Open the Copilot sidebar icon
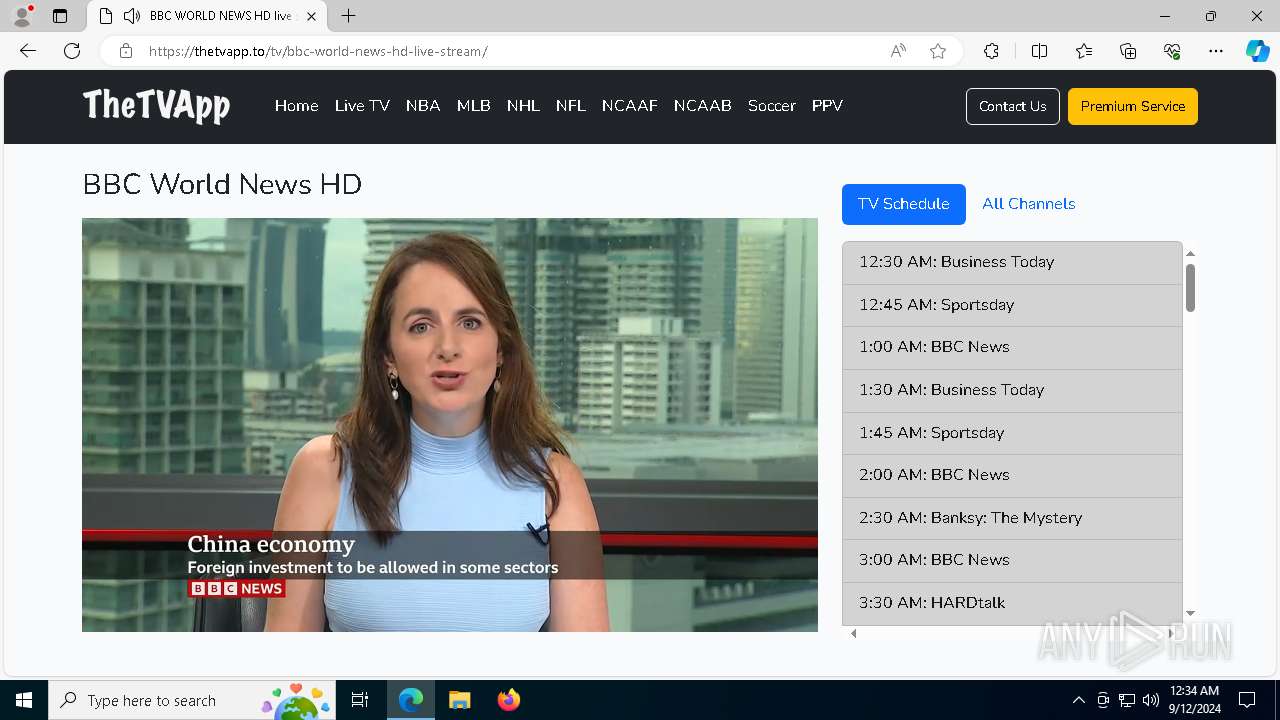 tap(1257, 51)
